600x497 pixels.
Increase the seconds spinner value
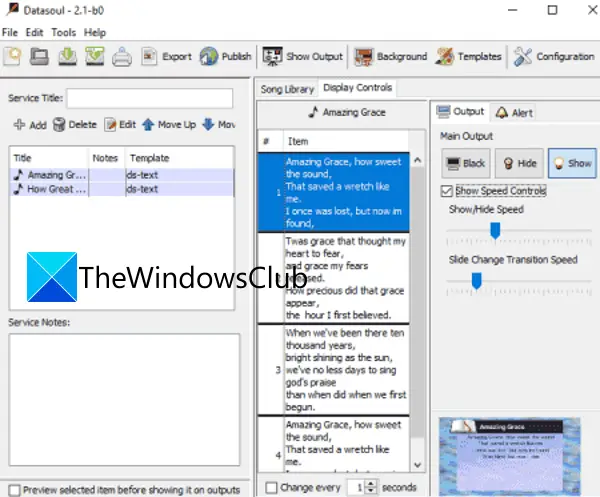[370, 484]
